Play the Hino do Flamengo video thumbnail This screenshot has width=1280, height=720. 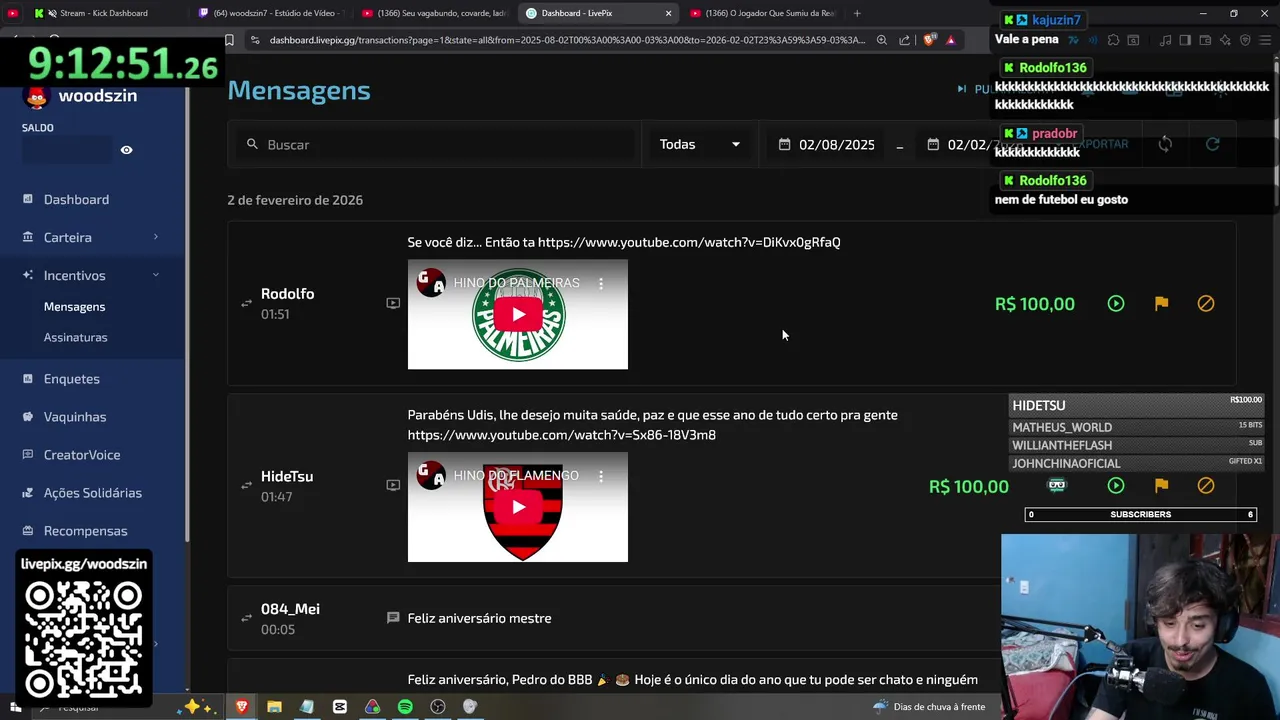coord(518,507)
